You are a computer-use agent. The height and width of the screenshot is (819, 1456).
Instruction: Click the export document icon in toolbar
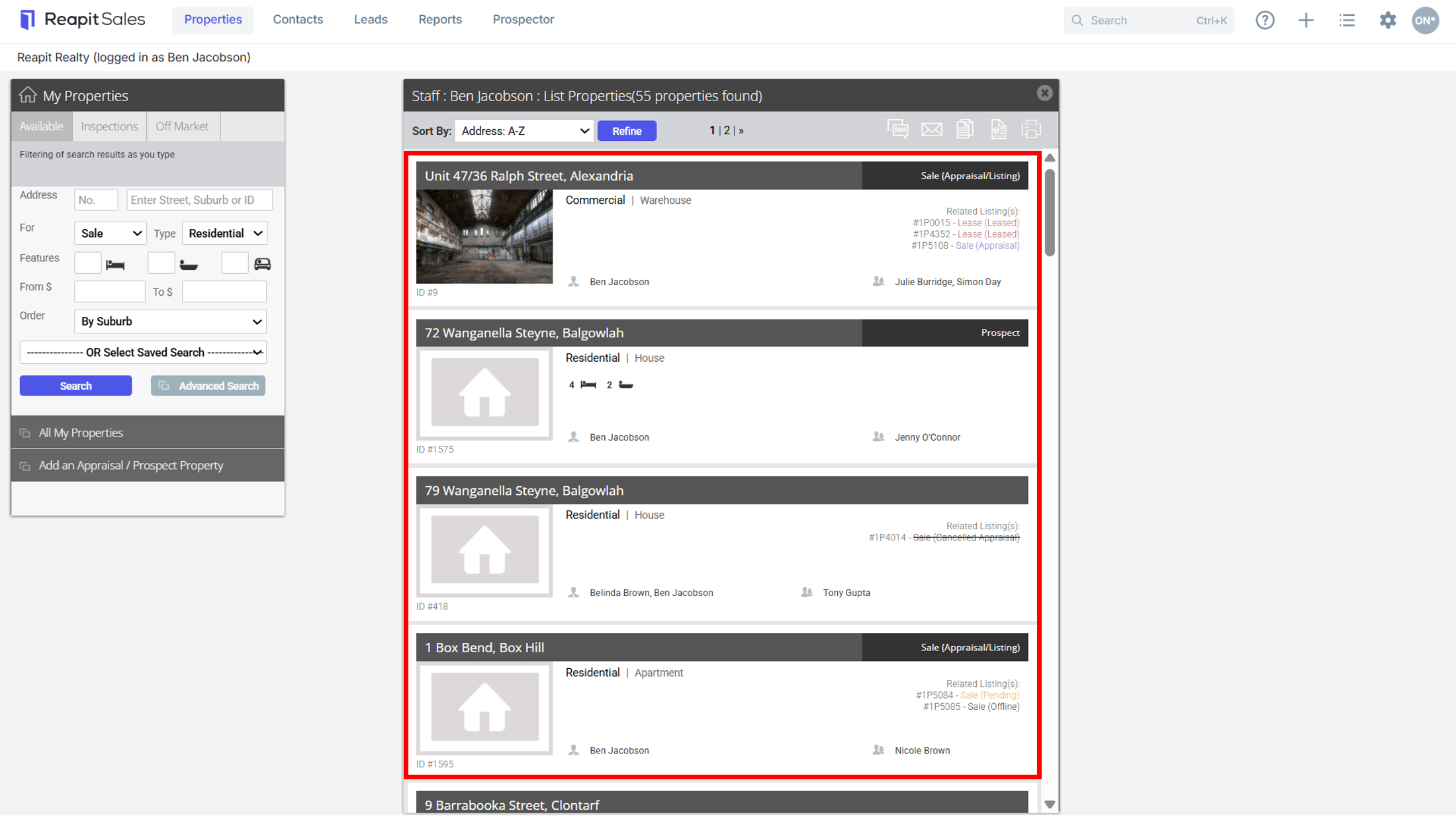998,129
